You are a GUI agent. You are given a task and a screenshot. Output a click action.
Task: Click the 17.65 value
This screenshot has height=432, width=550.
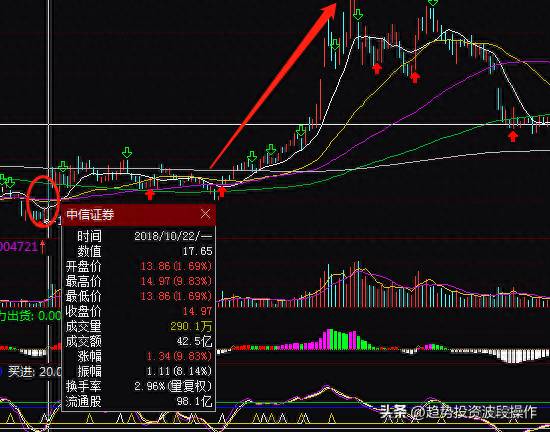tap(197, 251)
